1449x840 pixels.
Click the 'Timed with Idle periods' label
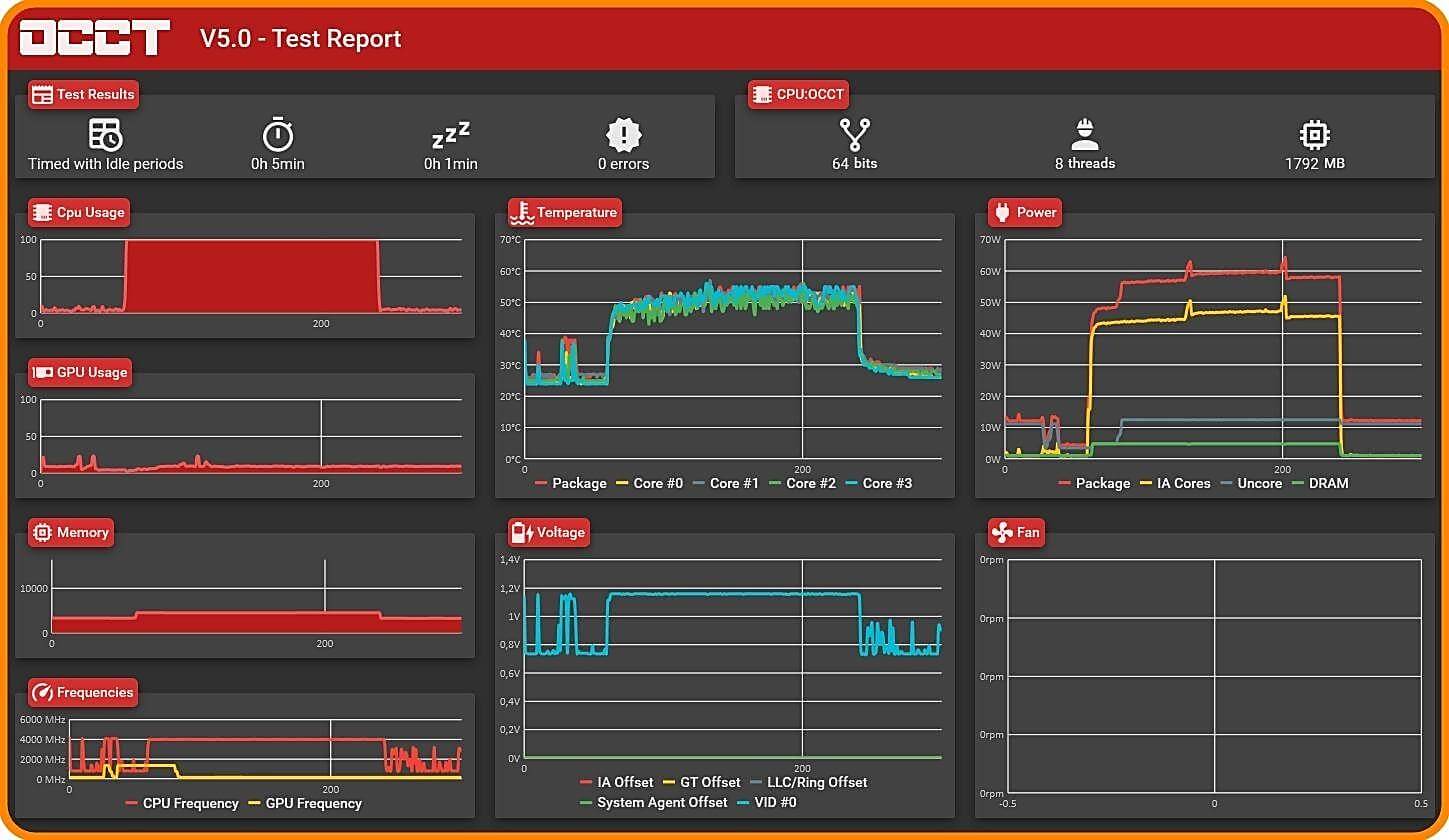[x=106, y=164]
